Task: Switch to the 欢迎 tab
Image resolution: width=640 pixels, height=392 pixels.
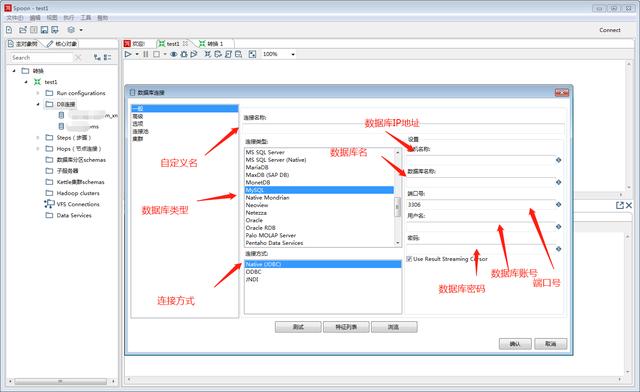Action: point(135,44)
